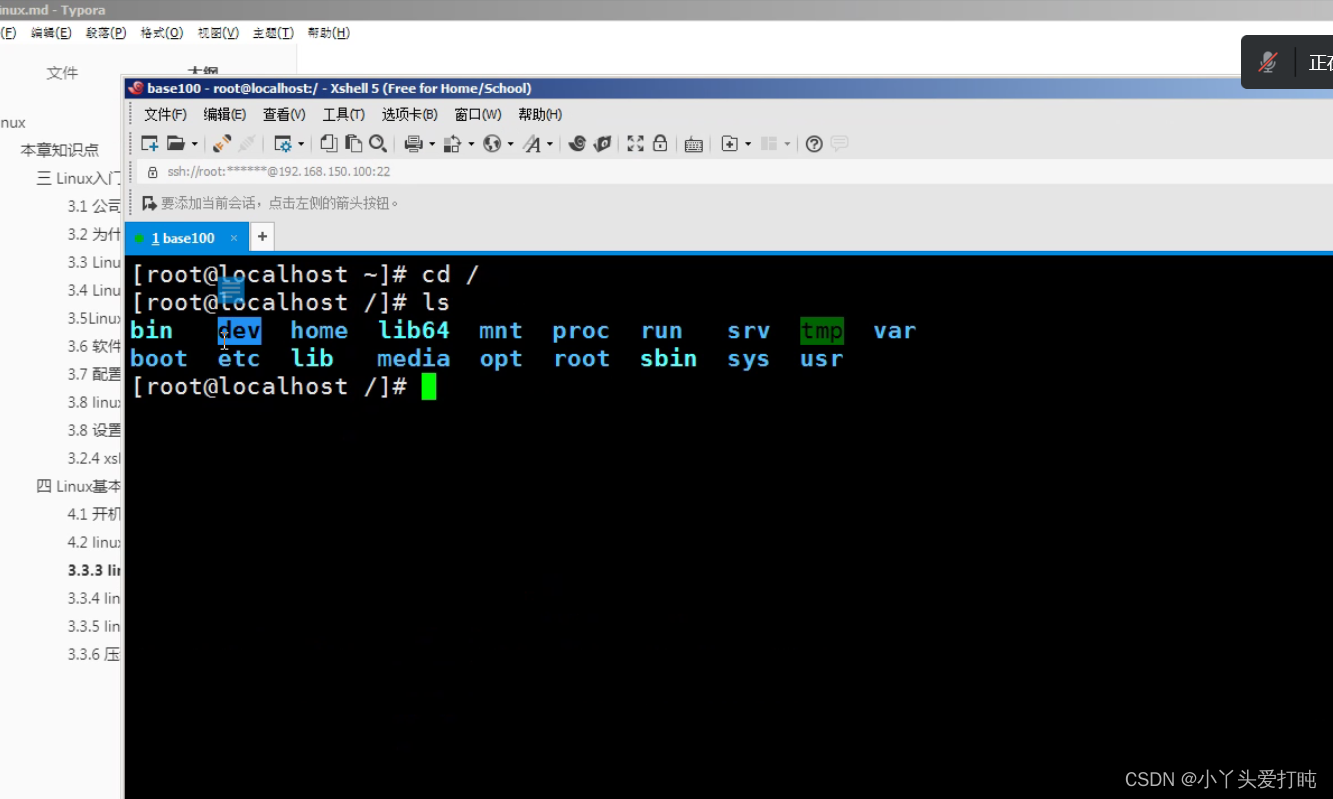Click 'sbin' directory in terminal listing
Viewport: 1333px width, 799px height.
[668, 358]
